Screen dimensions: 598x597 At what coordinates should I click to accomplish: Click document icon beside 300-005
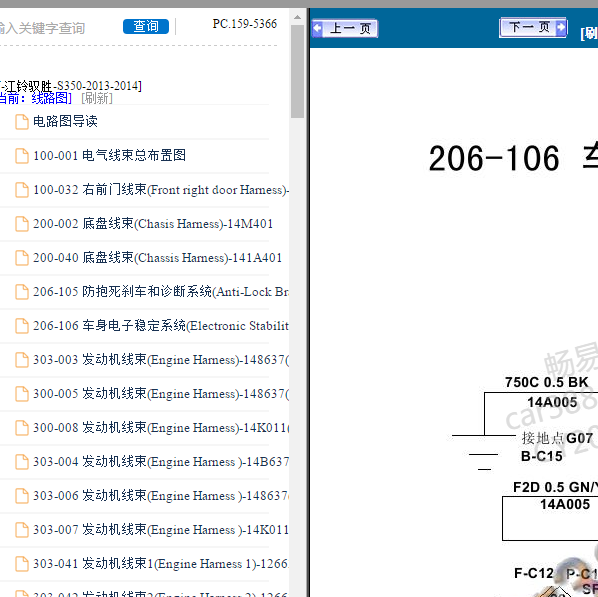coord(22,393)
